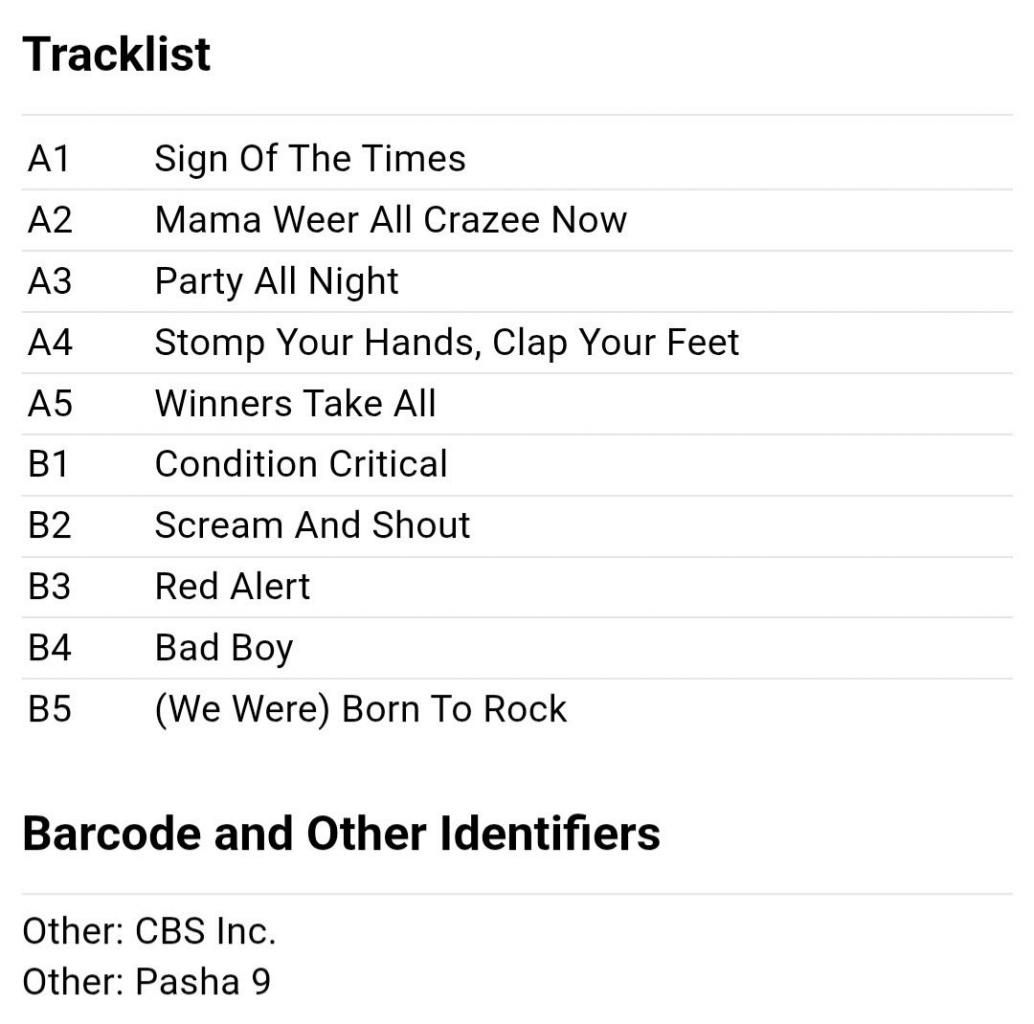Select track position B1
1034x1024 pixels.
click(49, 465)
